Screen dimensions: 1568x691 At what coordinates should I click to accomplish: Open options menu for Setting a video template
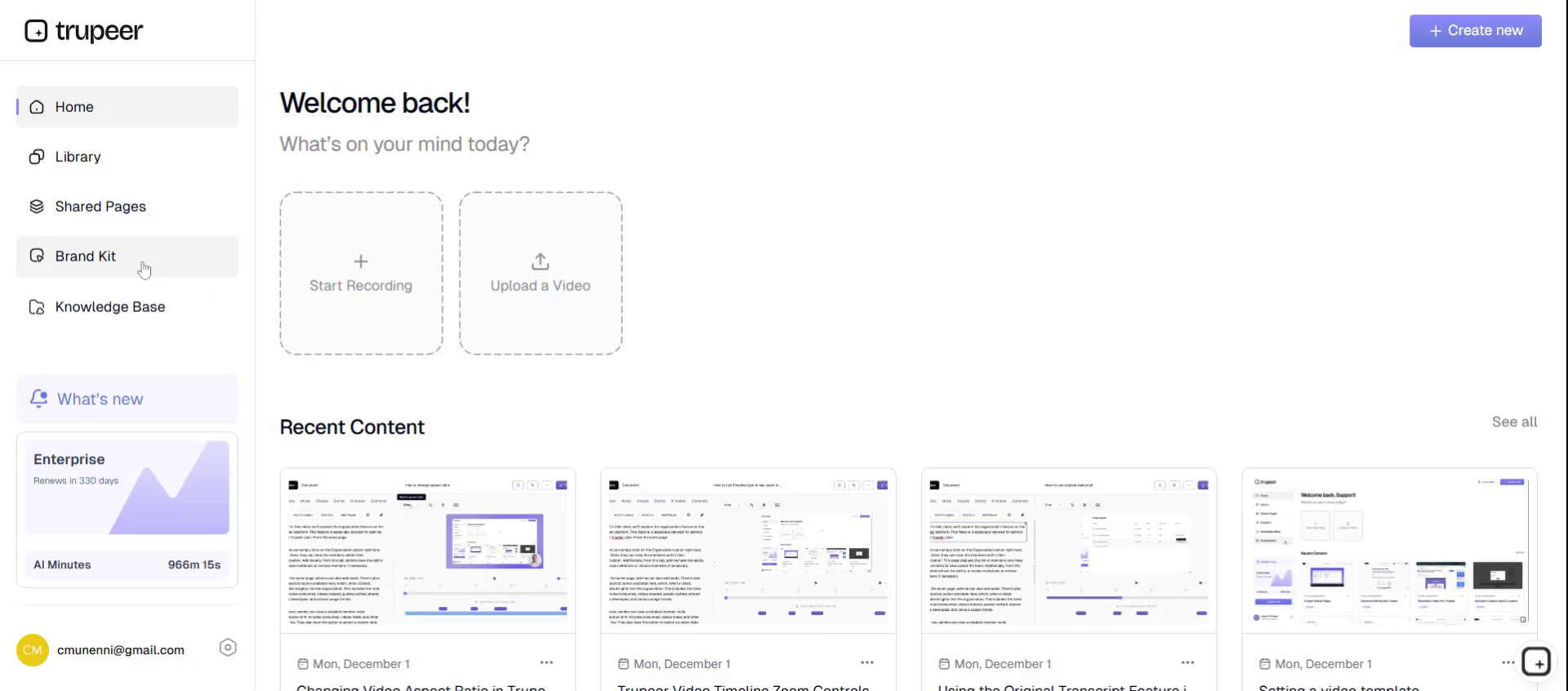1508,662
